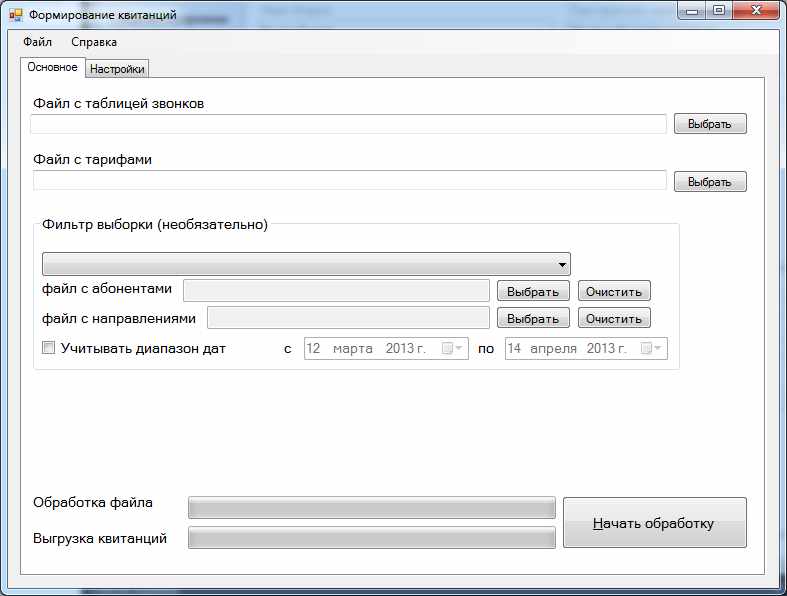Switch to the Основное tab
The image size is (787, 596).
[52, 67]
